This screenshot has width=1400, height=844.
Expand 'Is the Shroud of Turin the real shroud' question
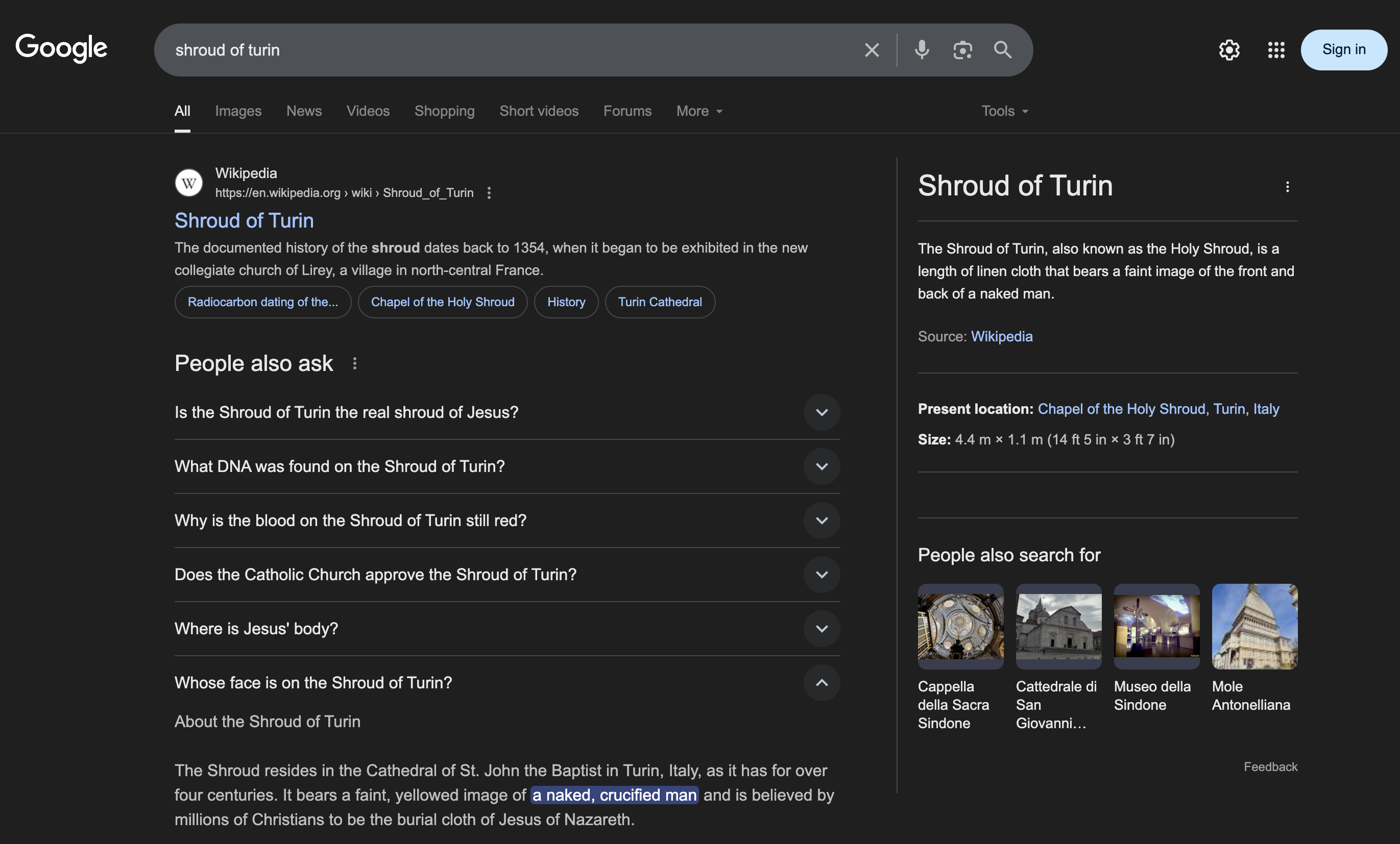point(822,412)
